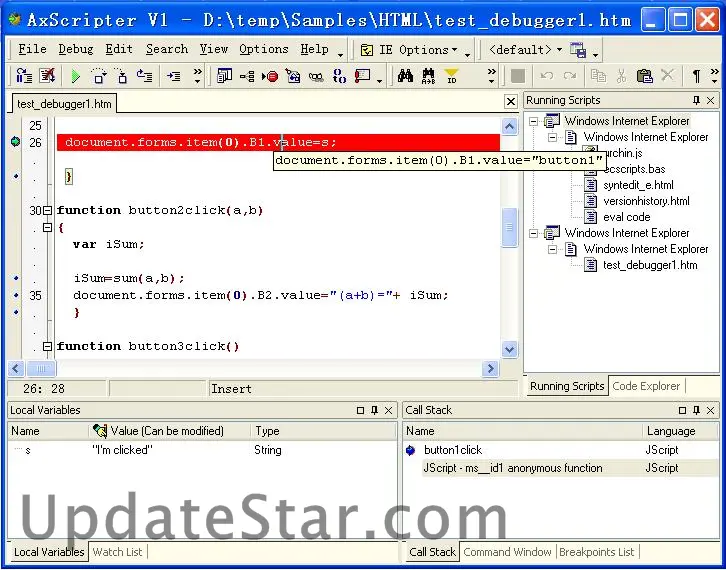
Task: Collapse first nested Windows Internet Explorer node
Action: point(552,138)
